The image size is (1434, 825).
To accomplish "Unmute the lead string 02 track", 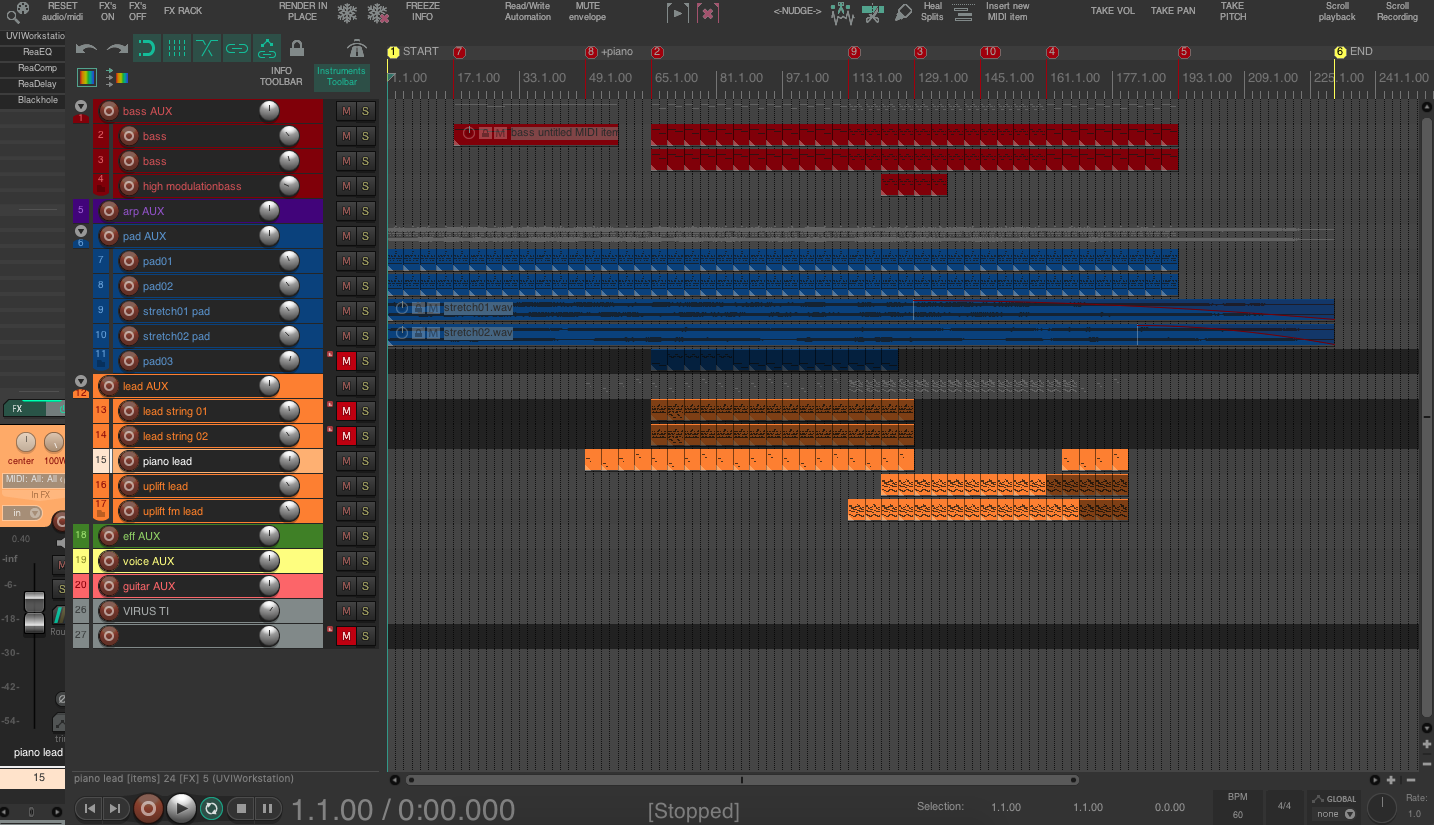I will coord(346,436).
